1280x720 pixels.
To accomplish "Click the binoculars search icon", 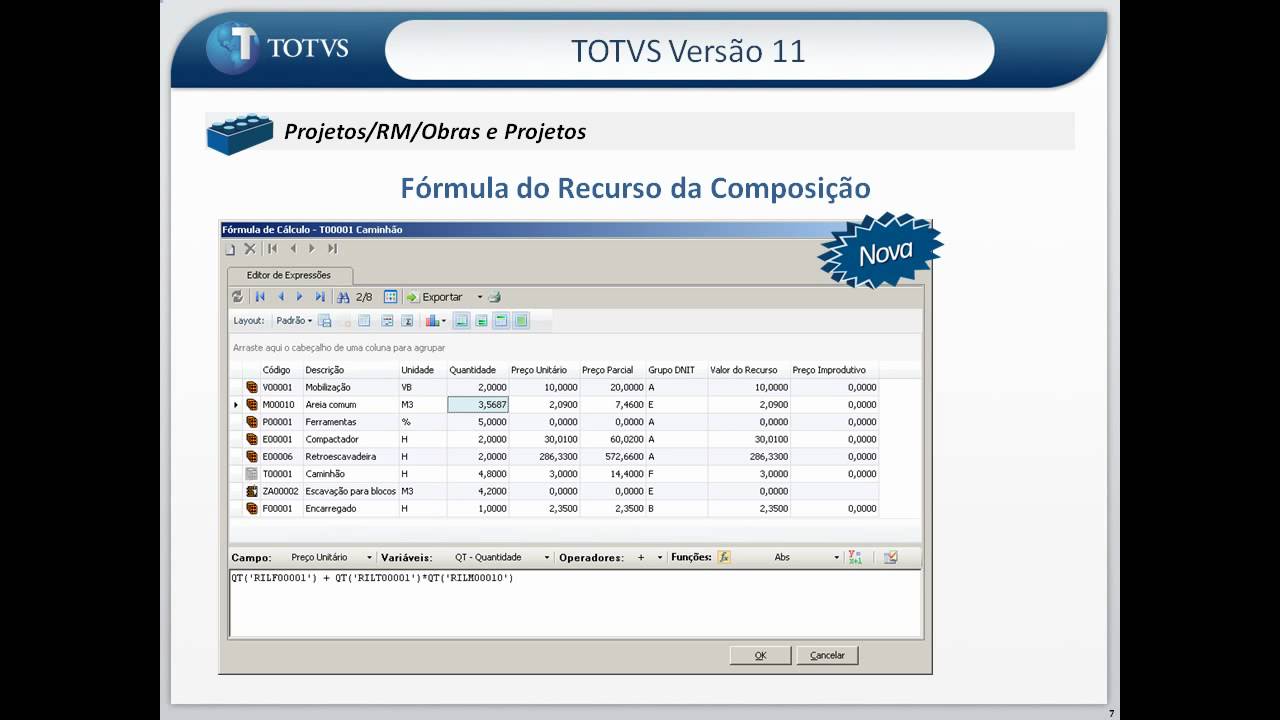I will [343, 297].
